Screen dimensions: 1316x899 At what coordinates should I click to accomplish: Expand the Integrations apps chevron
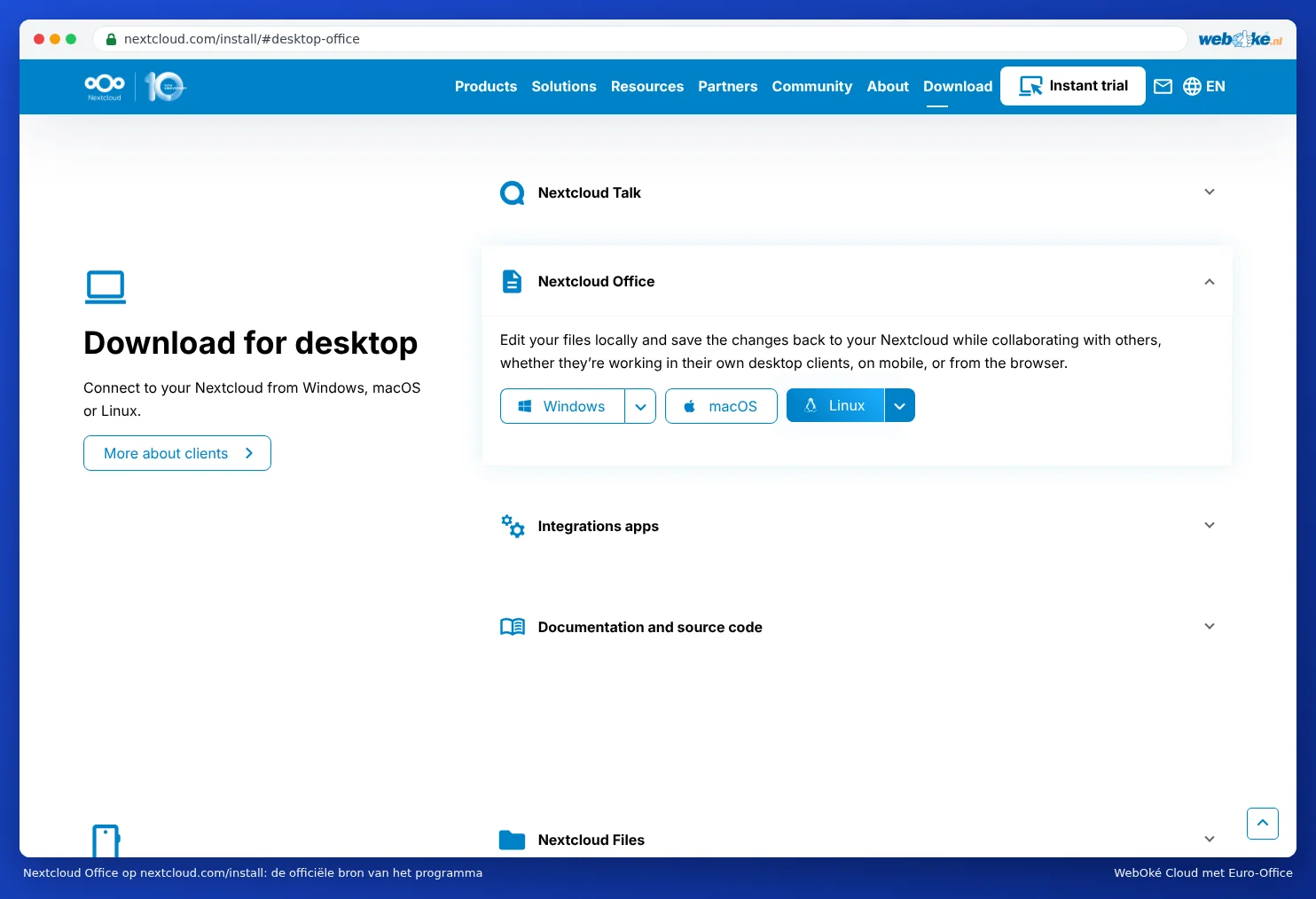1210,526
